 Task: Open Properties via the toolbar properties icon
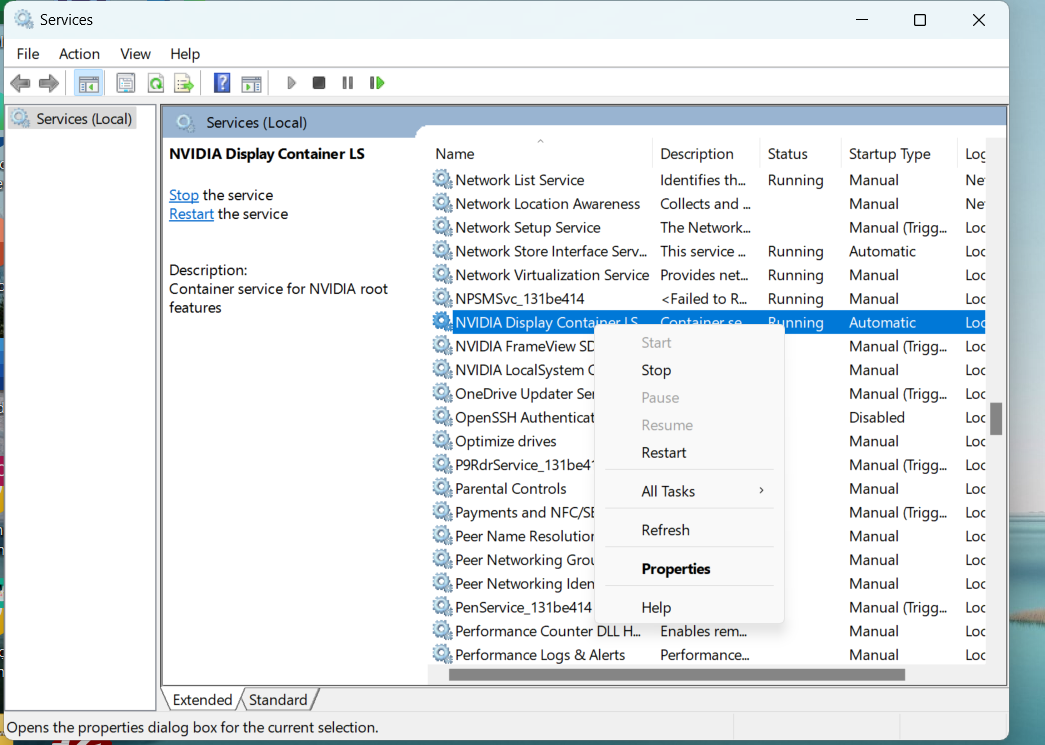pyautogui.click(x=125, y=82)
